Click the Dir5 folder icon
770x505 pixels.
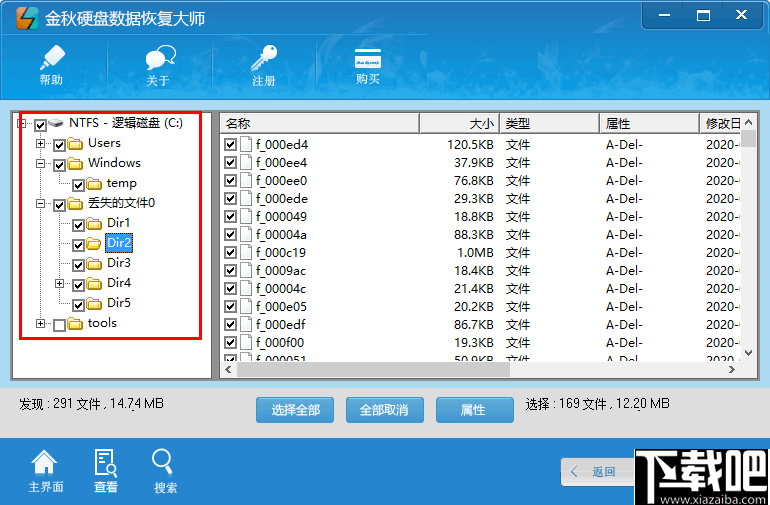[94, 304]
